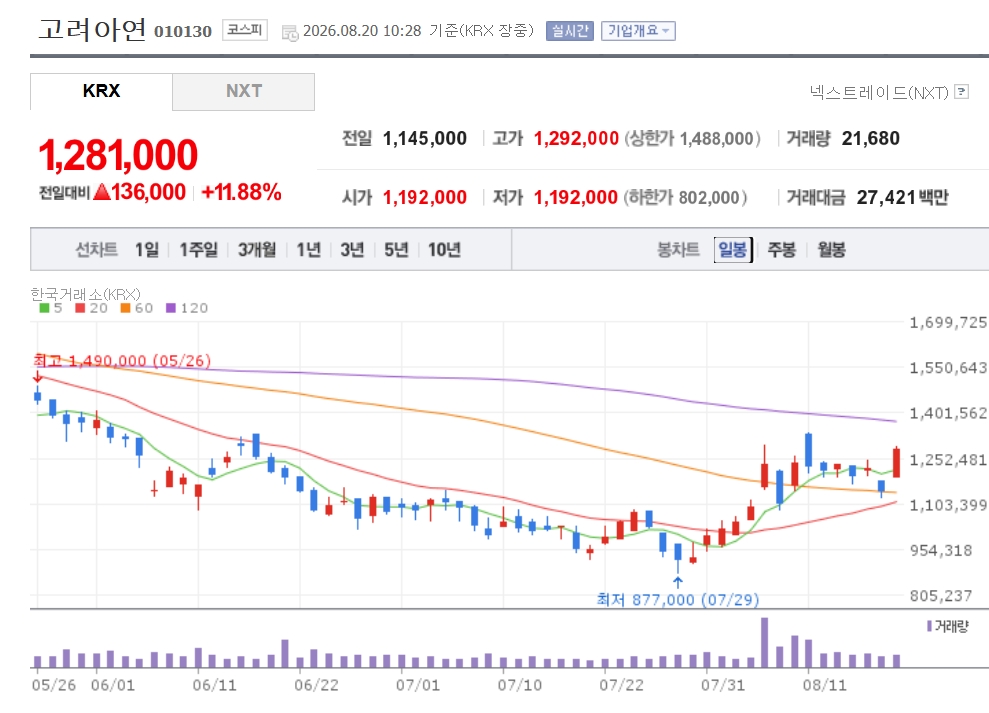Click the 코스피 market badge
Image resolution: width=989 pixels, height=713 pixels.
tap(245, 30)
